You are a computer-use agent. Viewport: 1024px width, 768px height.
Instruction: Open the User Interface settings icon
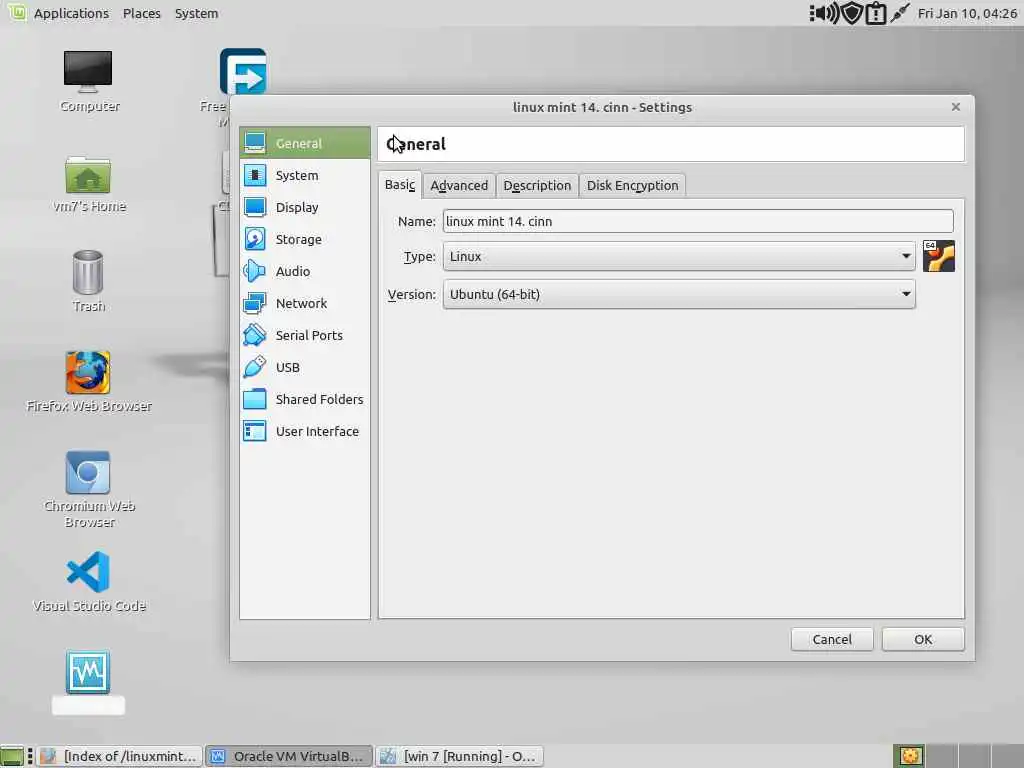click(x=255, y=431)
